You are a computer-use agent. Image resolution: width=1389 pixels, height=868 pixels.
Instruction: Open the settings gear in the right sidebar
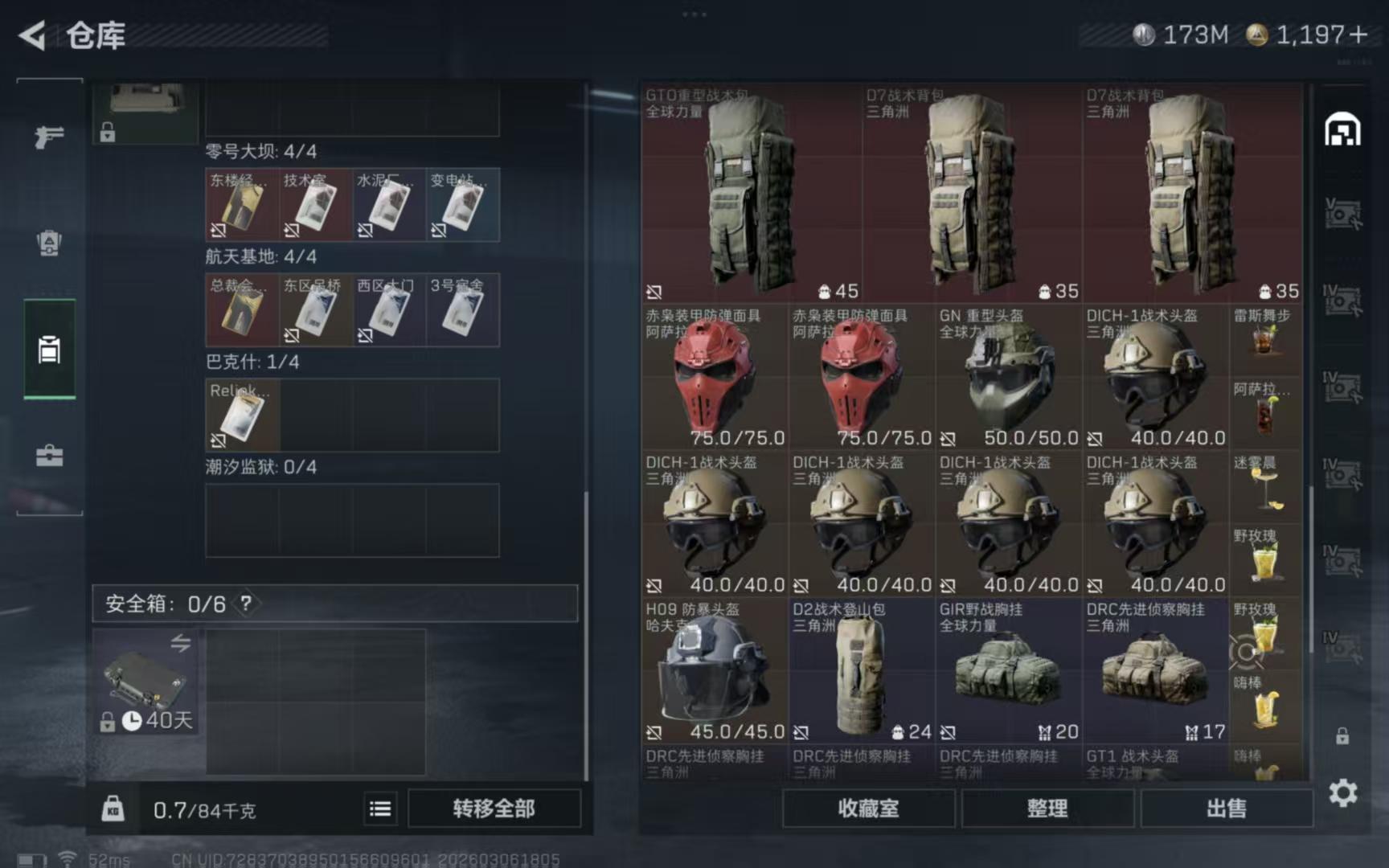coord(1342,793)
